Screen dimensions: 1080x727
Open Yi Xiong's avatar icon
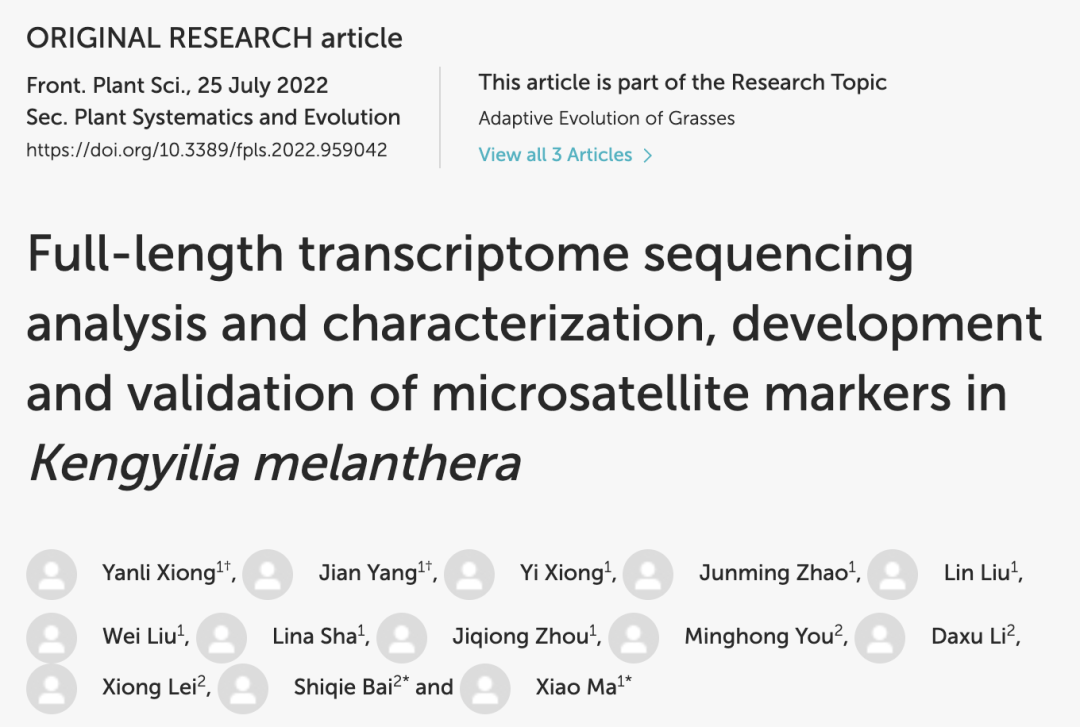click(x=469, y=574)
